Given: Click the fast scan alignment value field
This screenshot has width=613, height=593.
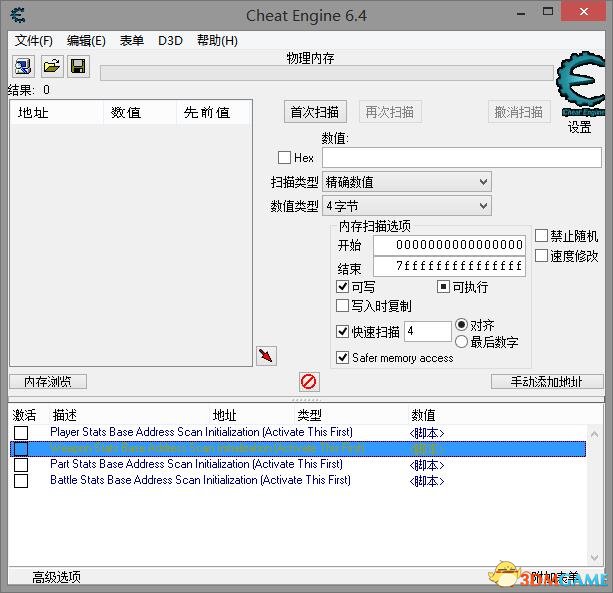Looking at the screenshot, I should click(428, 331).
